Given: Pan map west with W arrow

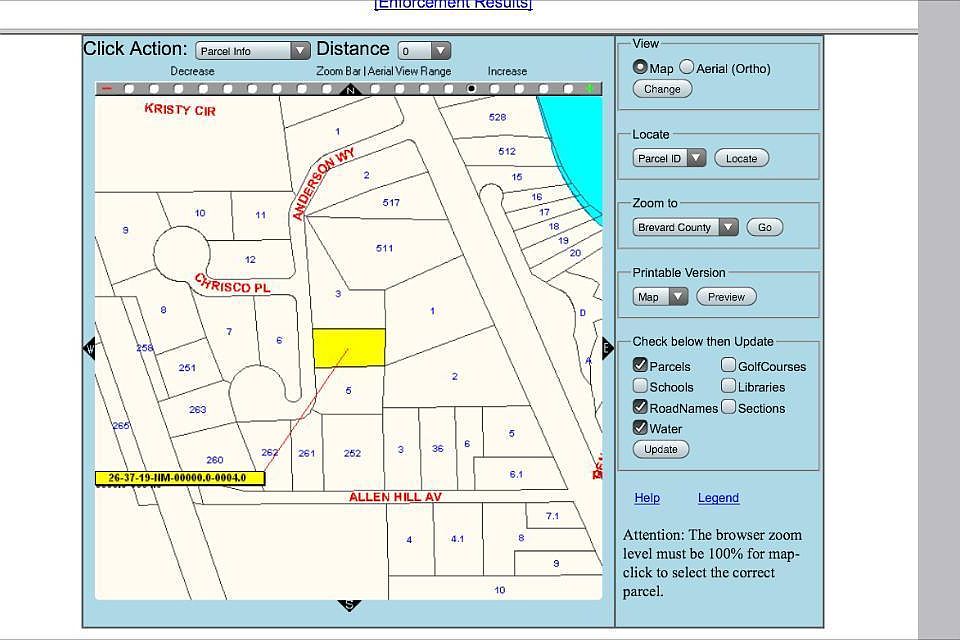Looking at the screenshot, I should pos(89,349).
